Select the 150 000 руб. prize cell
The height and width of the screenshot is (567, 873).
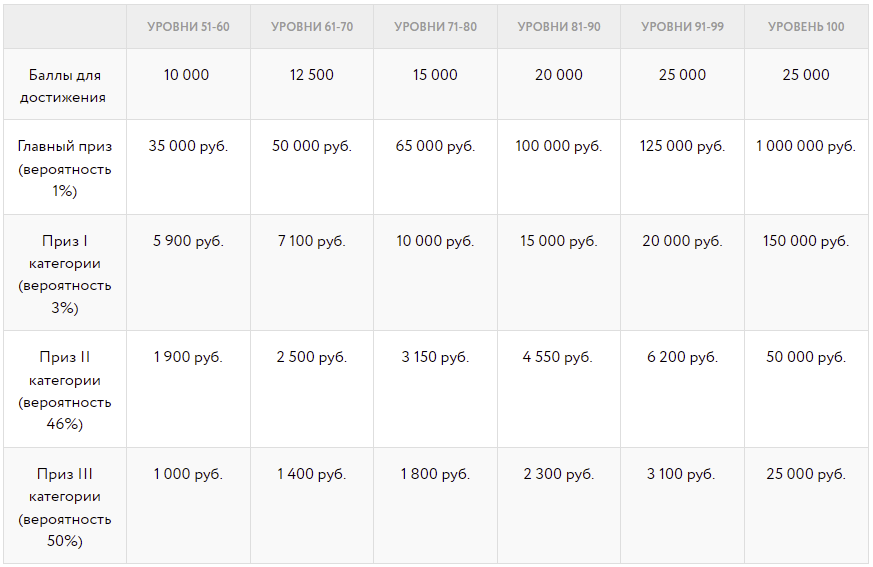coord(806,241)
